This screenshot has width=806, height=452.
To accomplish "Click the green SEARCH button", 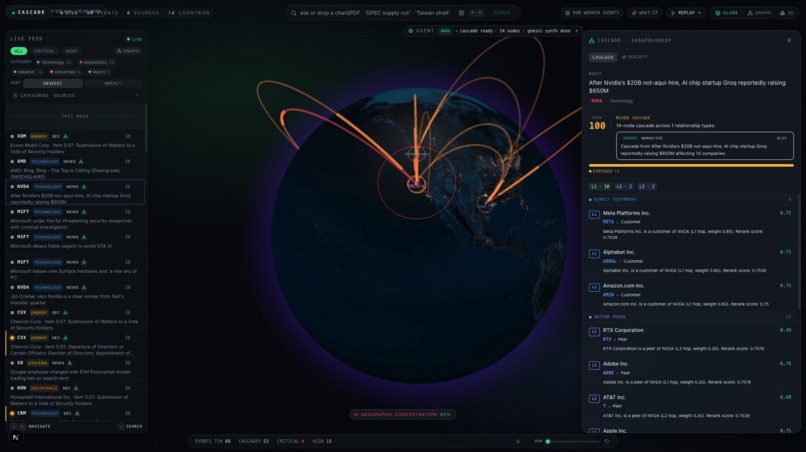I will [x=502, y=13].
